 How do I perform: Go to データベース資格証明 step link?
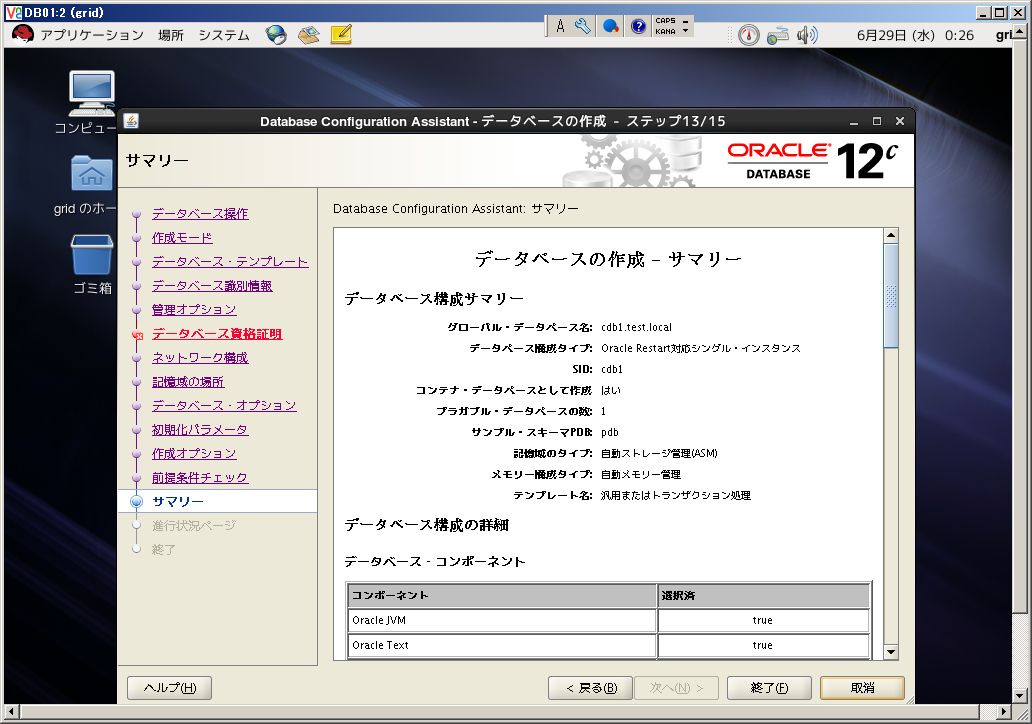(217, 334)
